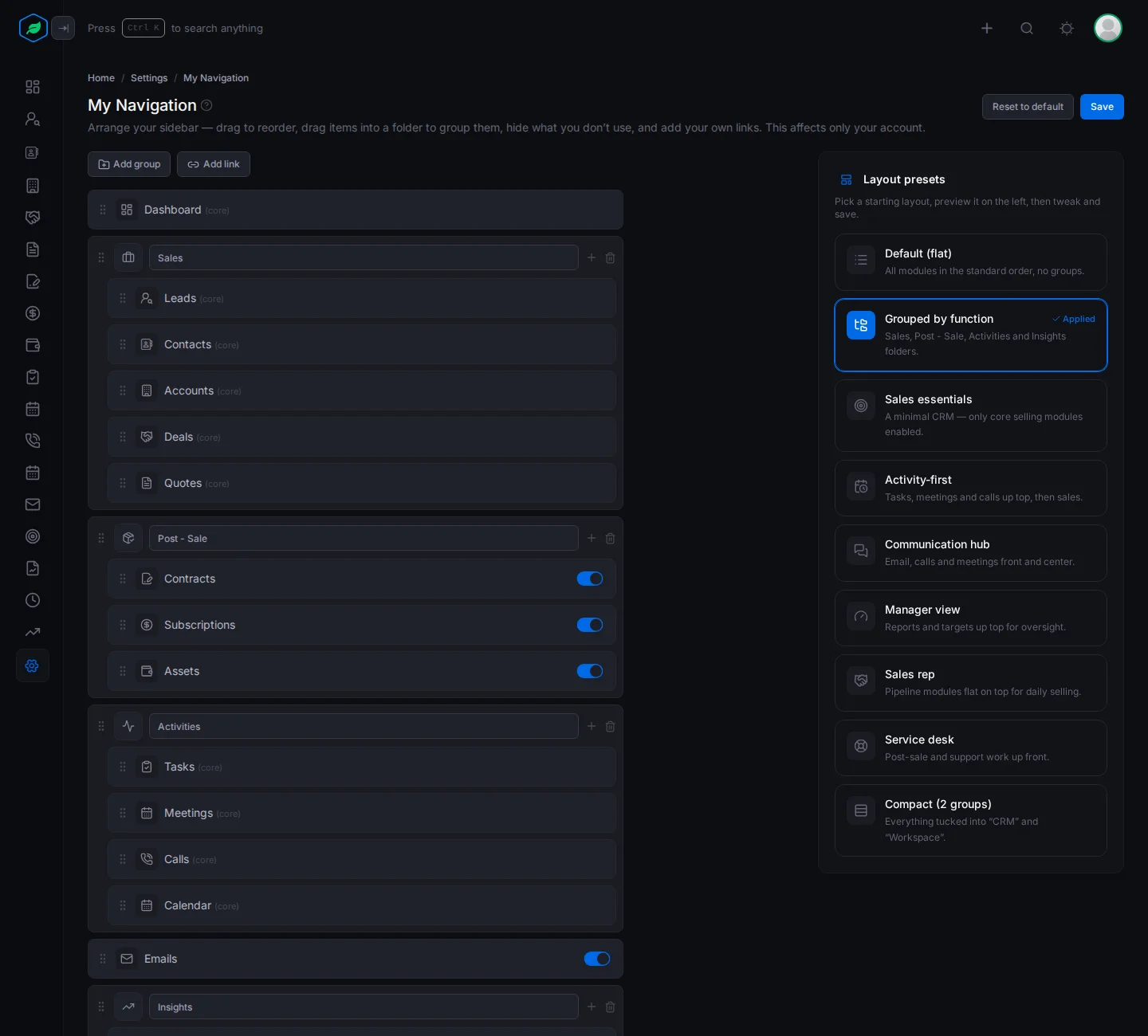
Task: Select the Manager view preset
Action: [971, 618]
